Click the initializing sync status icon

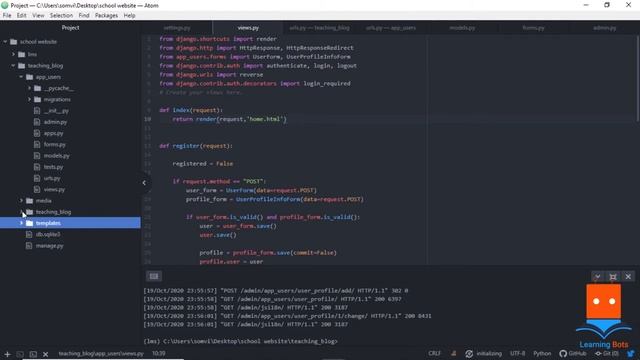469,354
